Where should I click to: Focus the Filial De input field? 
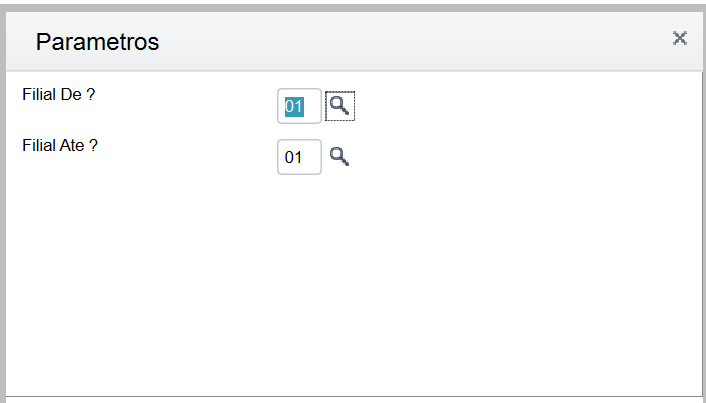[x=299, y=106]
